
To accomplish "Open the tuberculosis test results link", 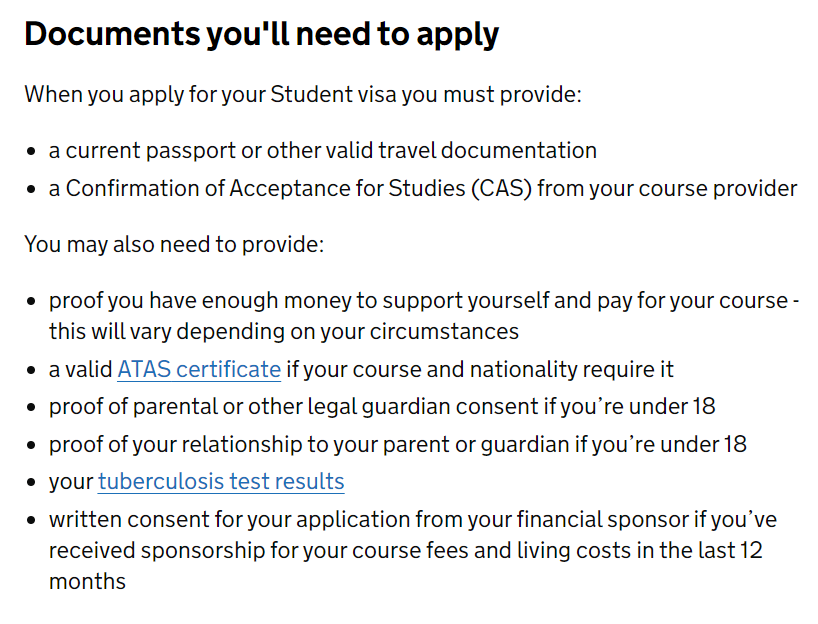I will pos(221,481).
